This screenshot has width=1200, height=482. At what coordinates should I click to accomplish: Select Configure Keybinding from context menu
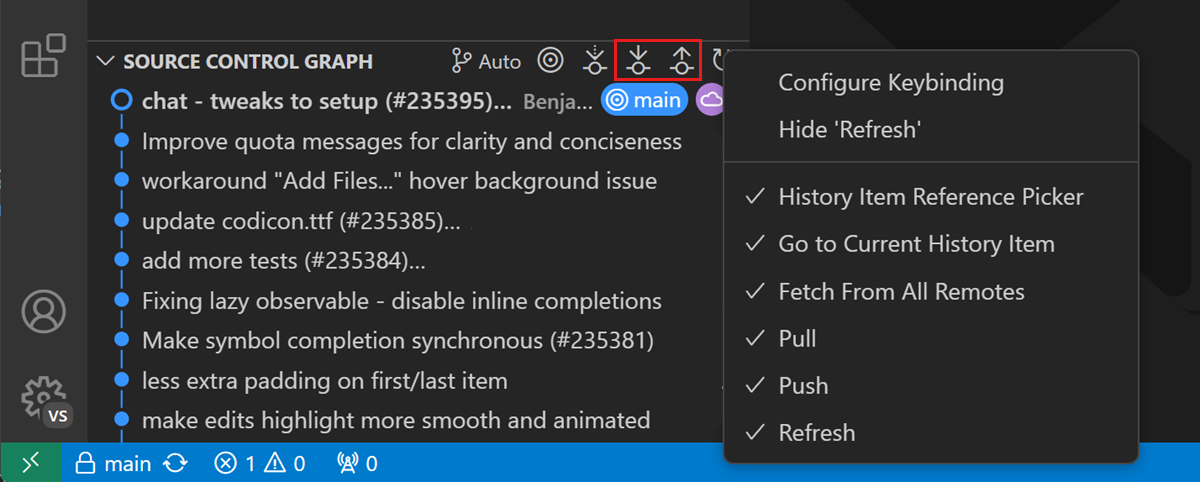890,82
